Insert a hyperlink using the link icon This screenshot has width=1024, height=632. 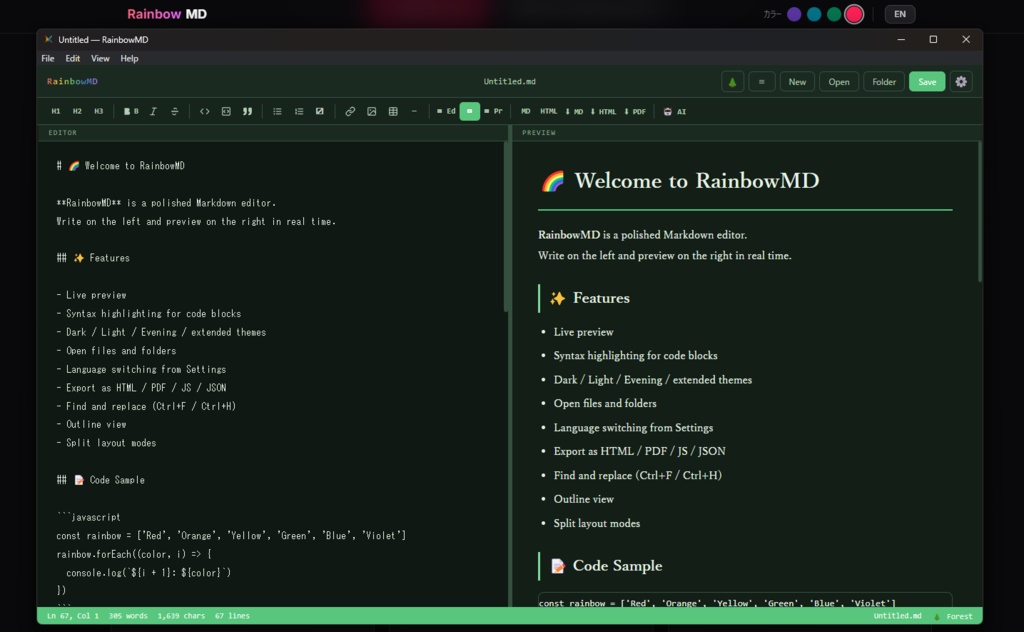coord(349,111)
